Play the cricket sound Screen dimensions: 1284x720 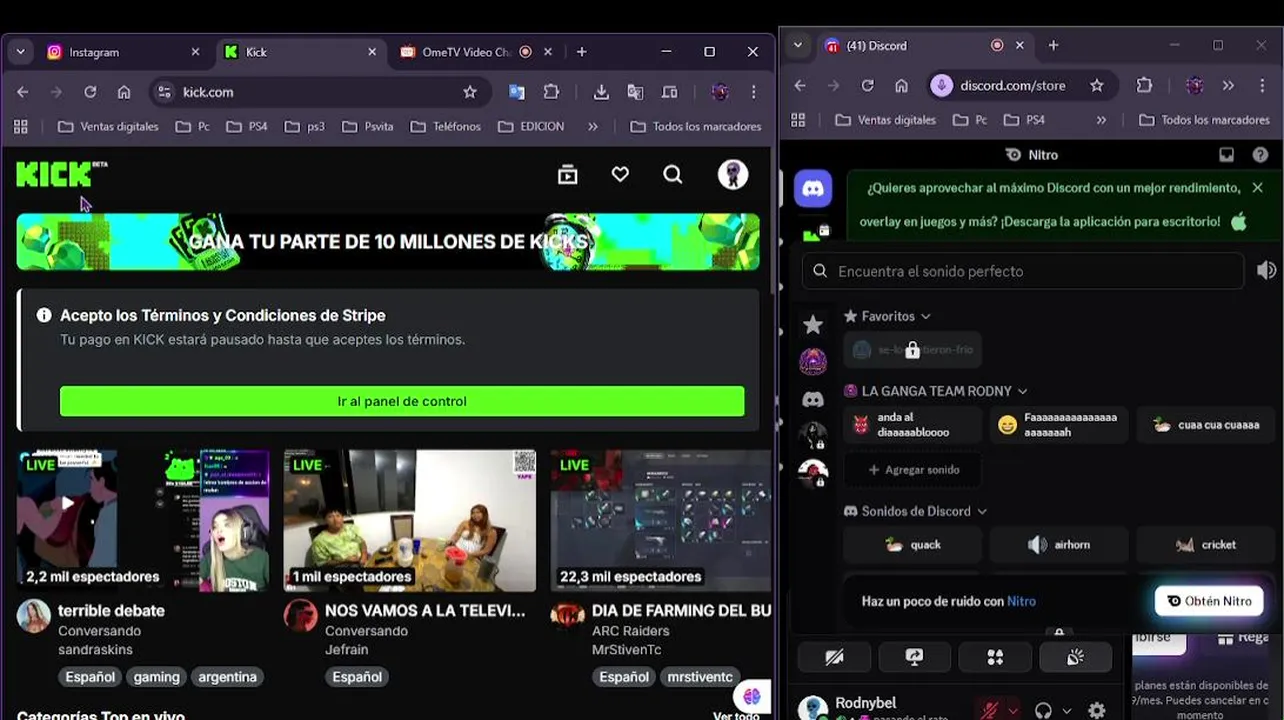[x=1205, y=545]
